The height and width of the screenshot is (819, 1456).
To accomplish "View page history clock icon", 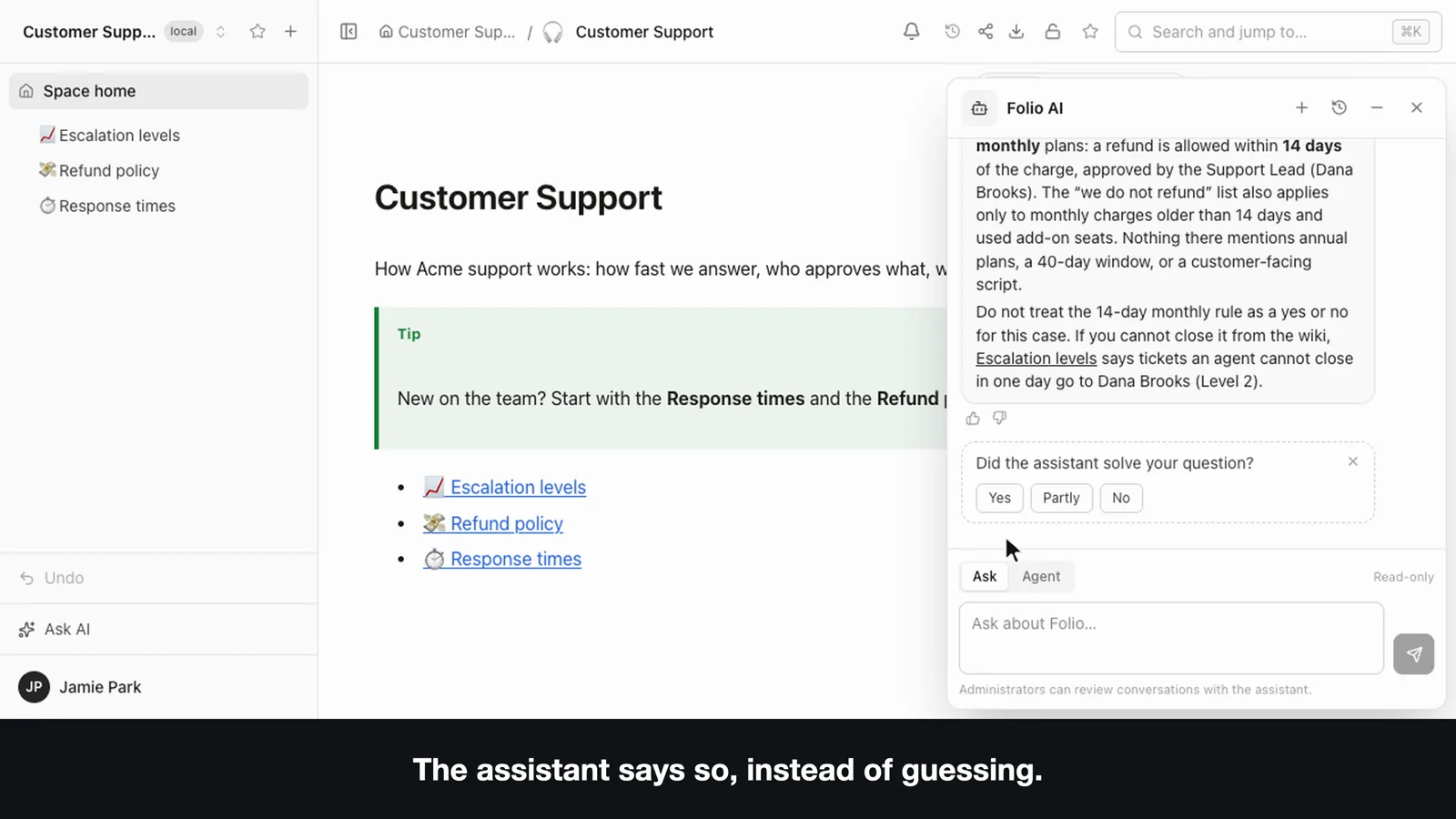I will click(x=952, y=32).
